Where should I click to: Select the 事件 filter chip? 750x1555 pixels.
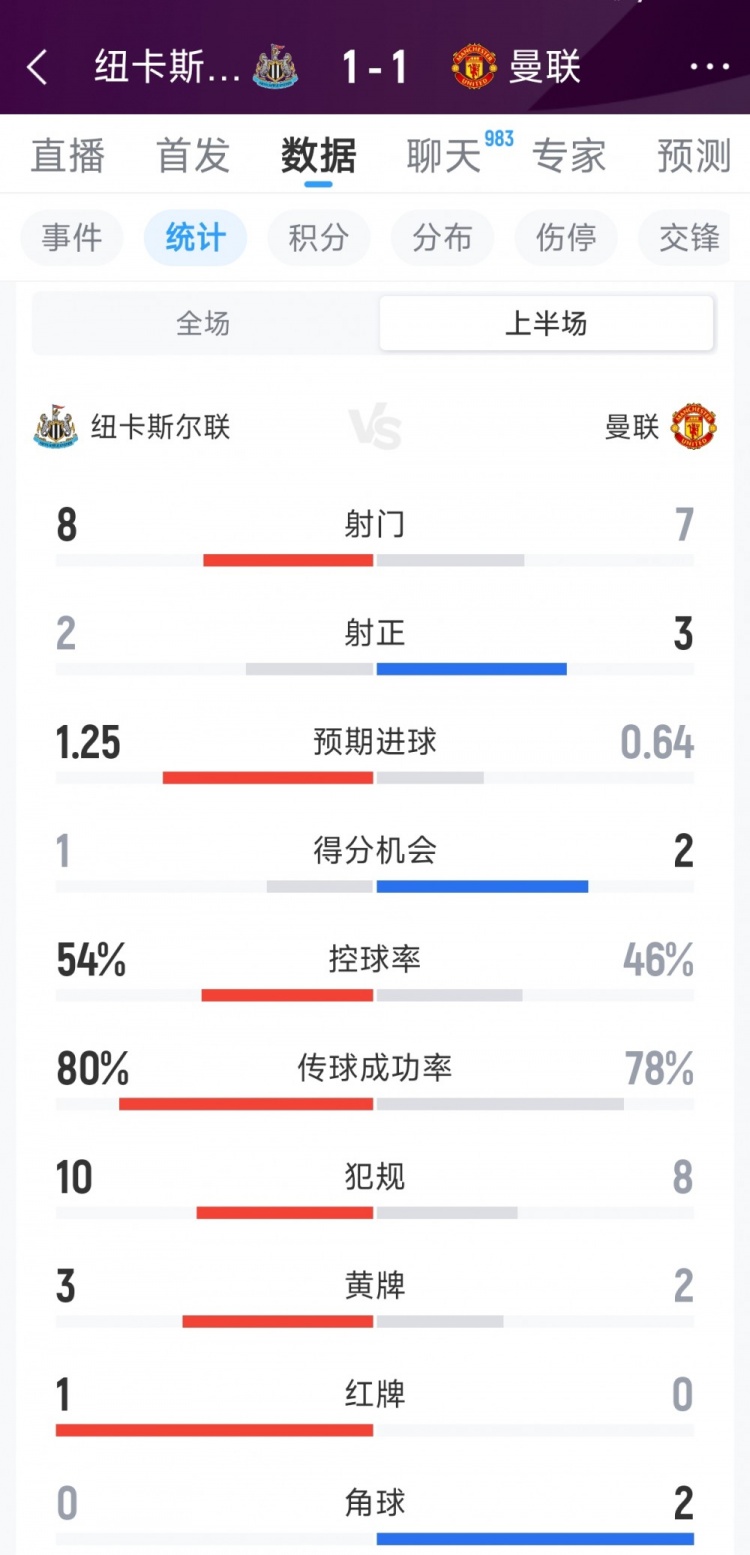click(x=72, y=238)
